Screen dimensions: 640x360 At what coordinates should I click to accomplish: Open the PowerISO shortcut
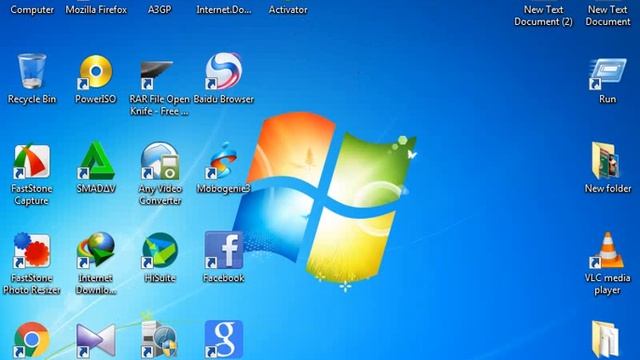(x=96, y=72)
